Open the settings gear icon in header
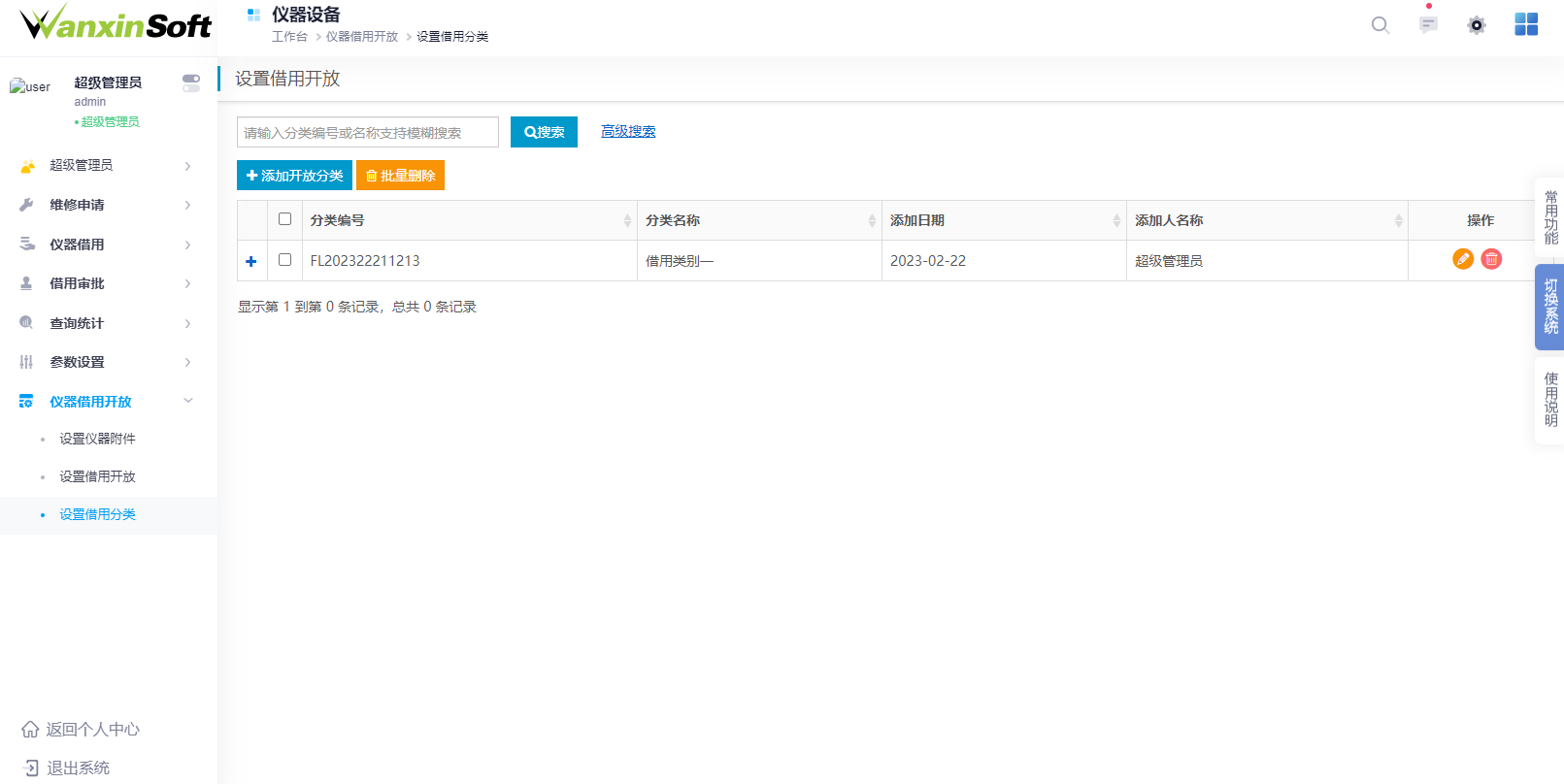The height and width of the screenshot is (784, 1564). click(1477, 25)
